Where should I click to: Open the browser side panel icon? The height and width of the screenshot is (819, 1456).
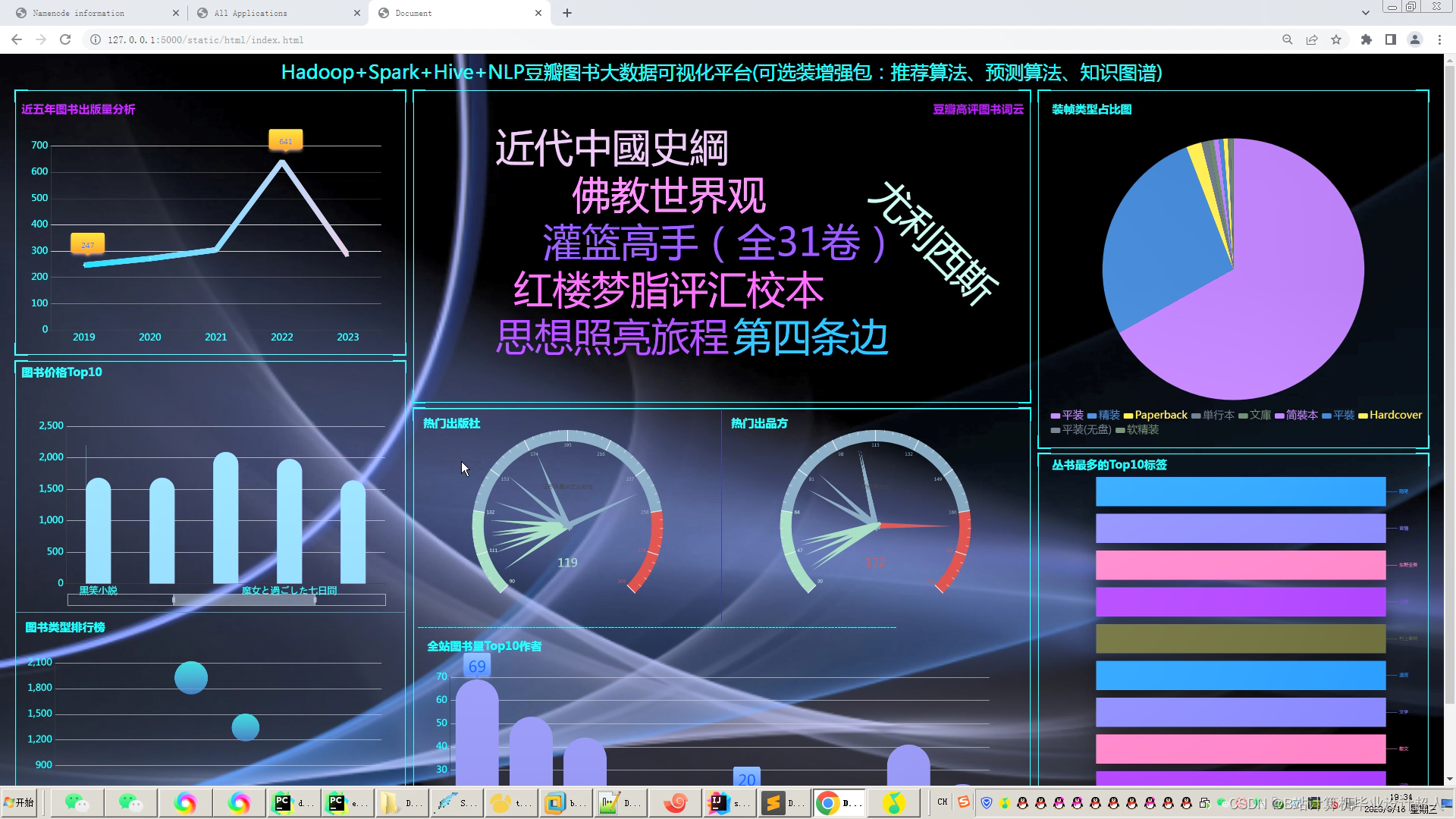click(1391, 39)
